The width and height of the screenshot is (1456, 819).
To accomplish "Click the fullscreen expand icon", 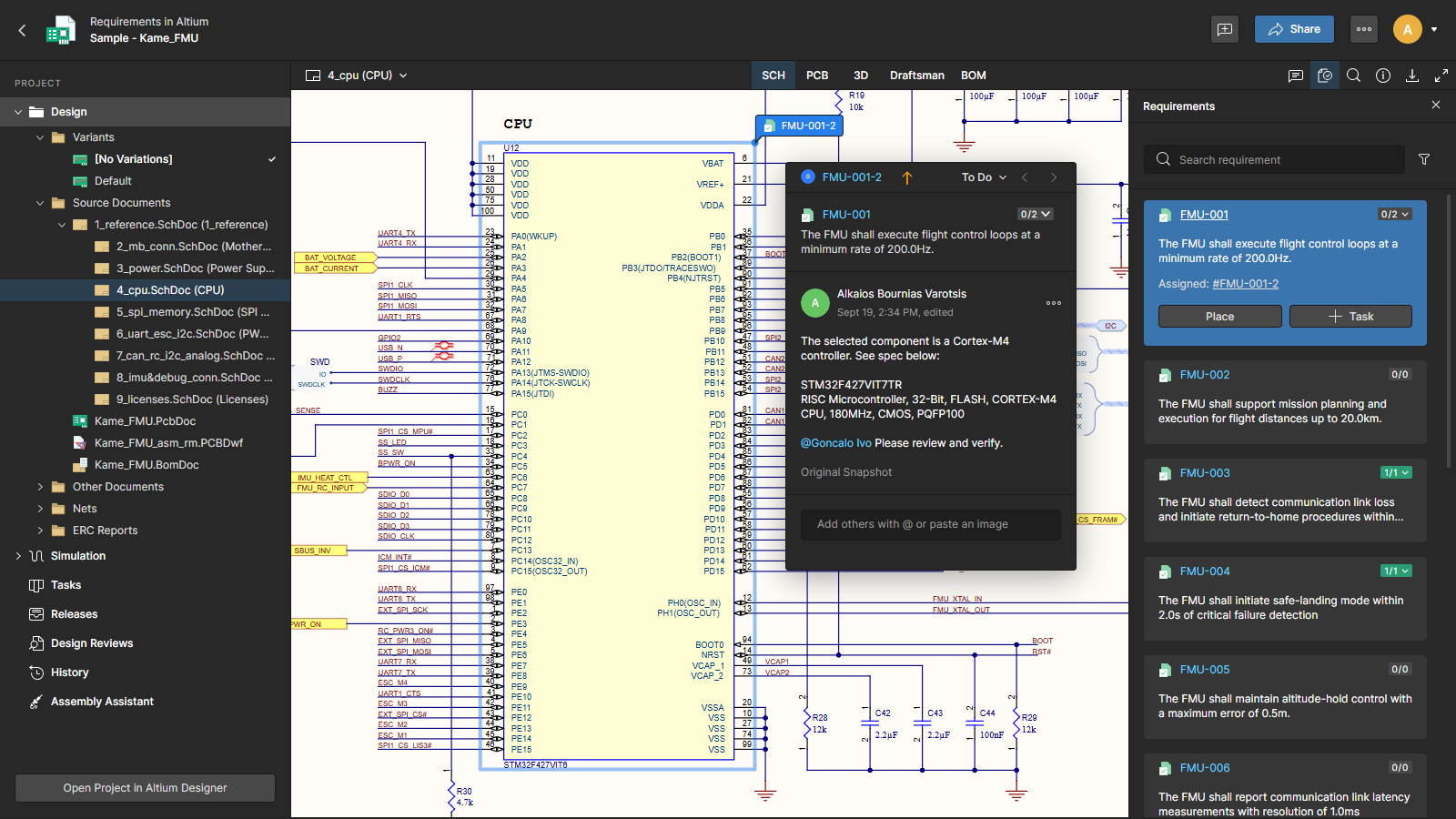I will [1441, 76].
